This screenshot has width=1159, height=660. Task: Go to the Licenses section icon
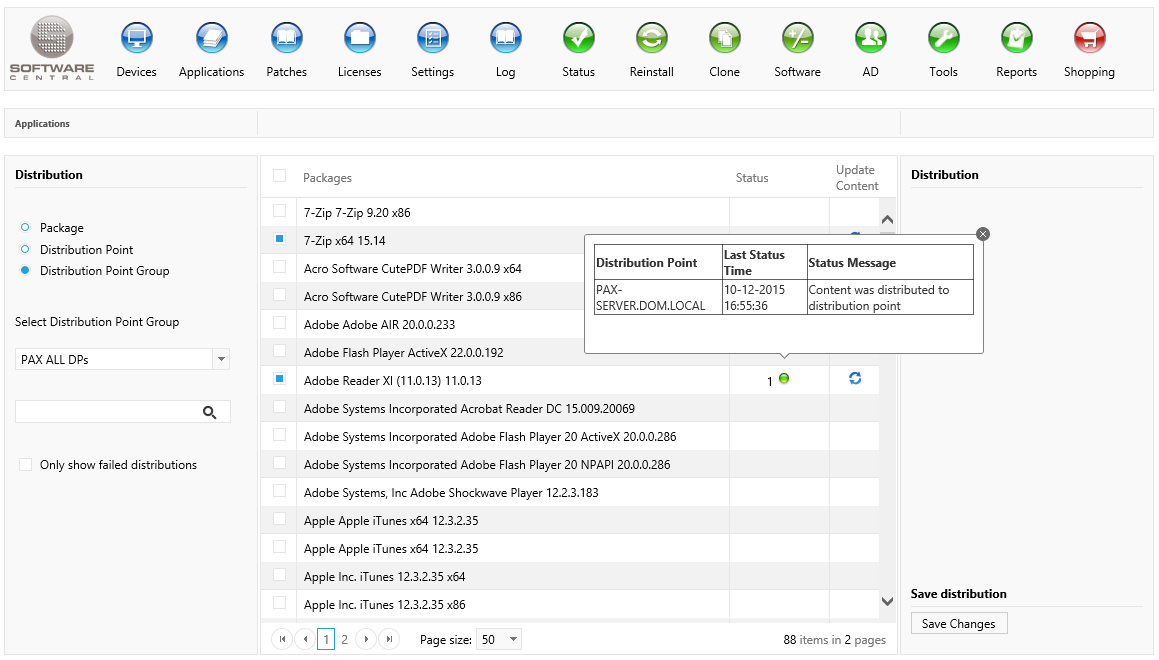tap(359, 40)
